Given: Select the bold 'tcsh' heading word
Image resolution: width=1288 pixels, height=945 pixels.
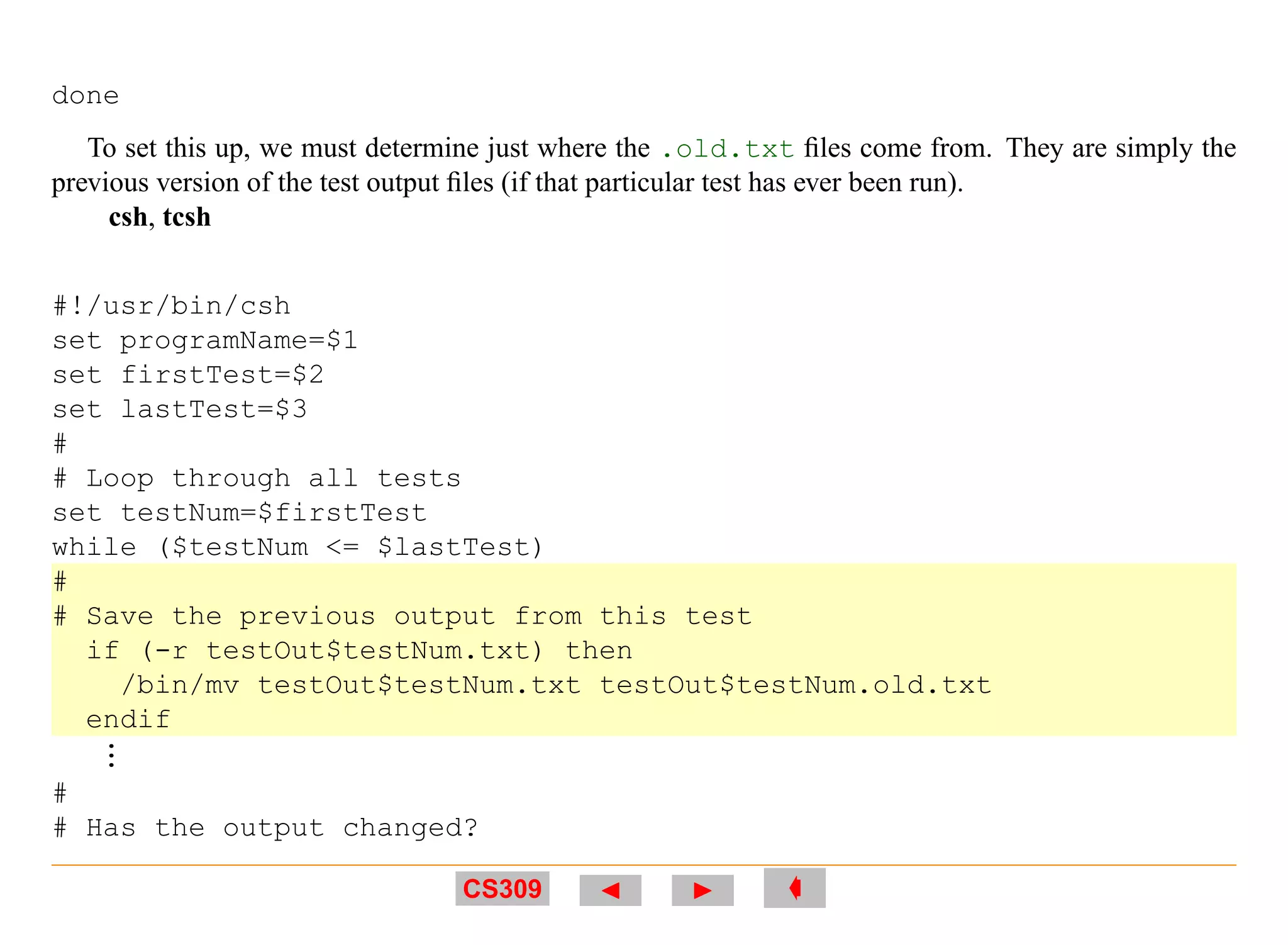Looking at the screenshot, I should point(186,217).
